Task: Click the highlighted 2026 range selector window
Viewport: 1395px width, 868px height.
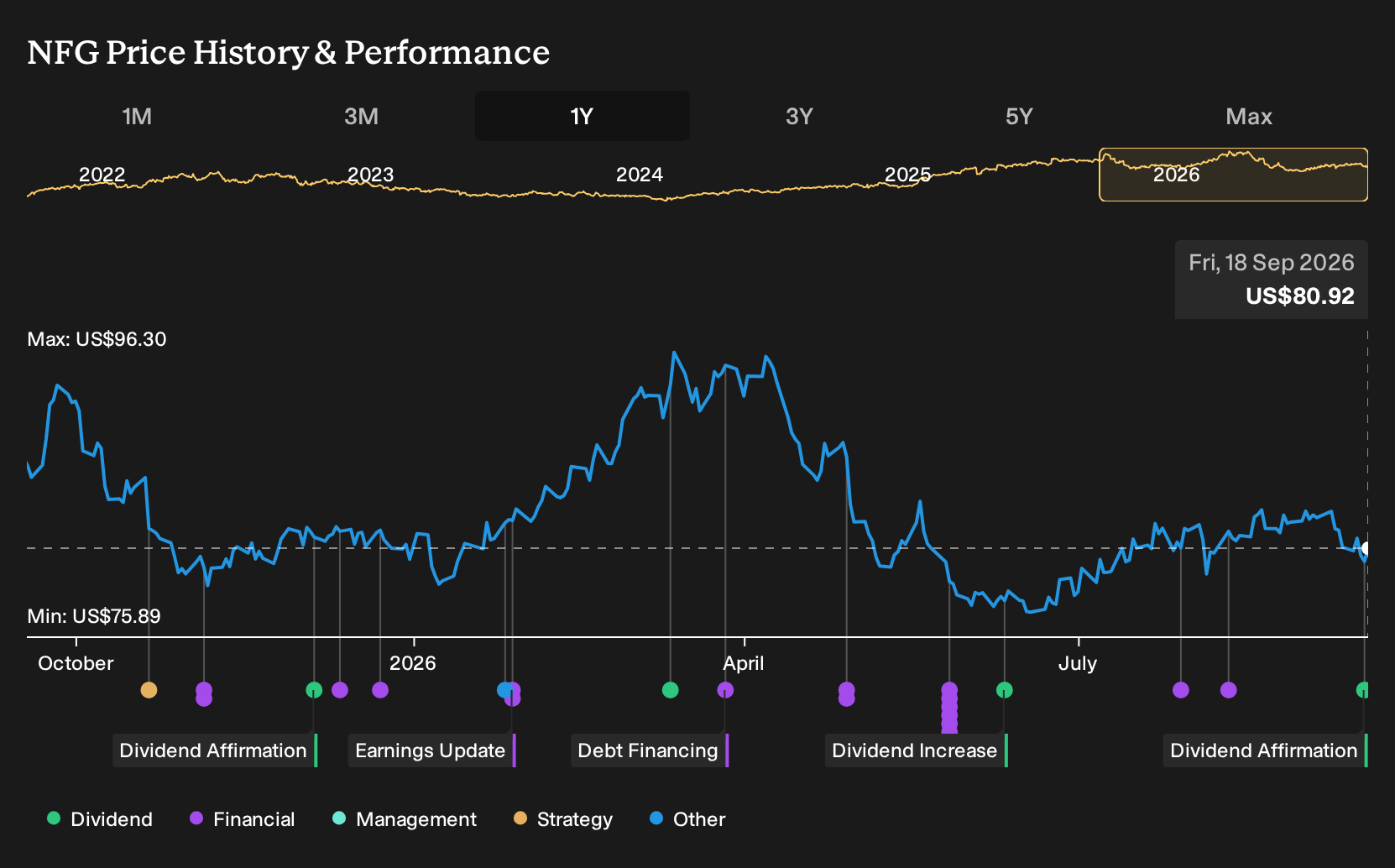Action: coord(1233,175)
